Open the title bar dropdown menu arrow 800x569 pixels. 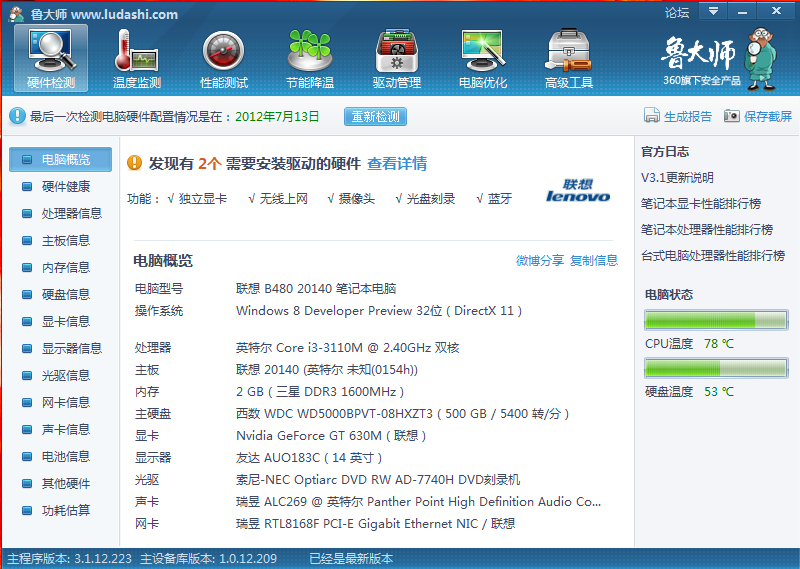(x=713, y=11)
